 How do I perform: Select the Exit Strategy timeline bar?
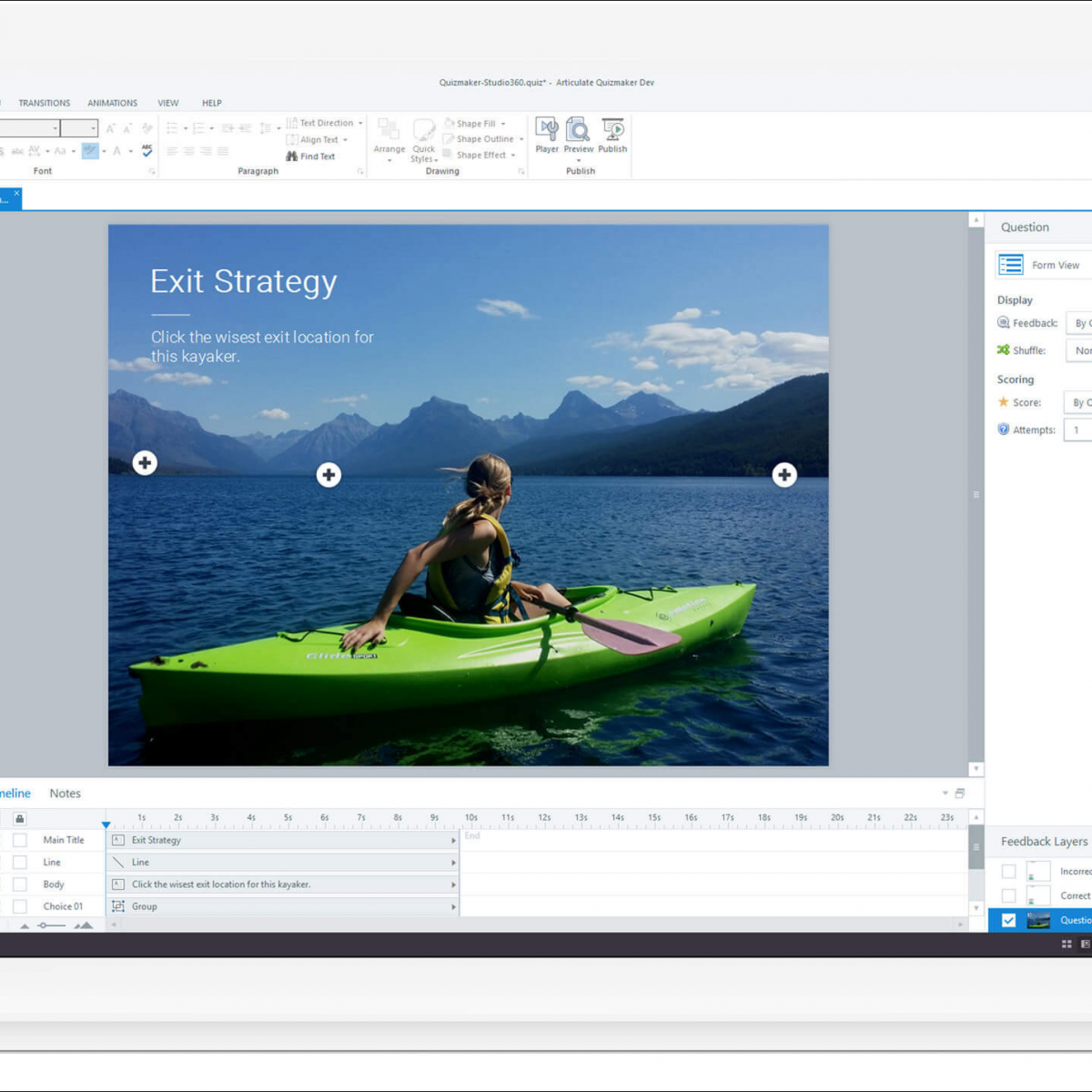(282, 840)
